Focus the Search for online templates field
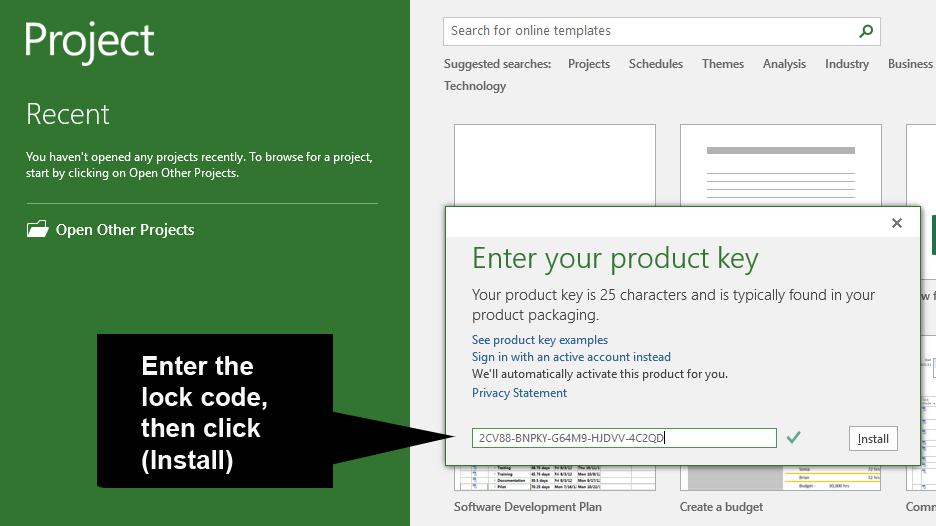 pyautogui.click(x=661, y=31)
